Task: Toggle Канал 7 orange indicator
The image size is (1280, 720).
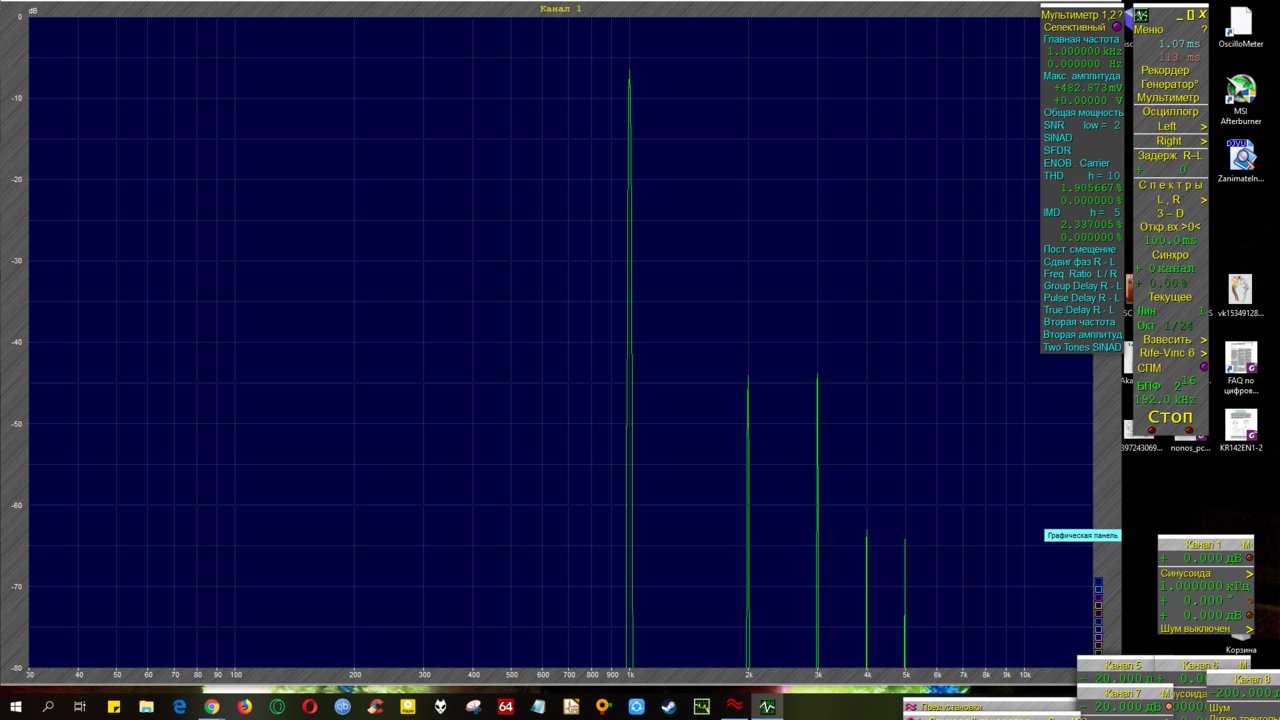Action: tap(1168, 706)
